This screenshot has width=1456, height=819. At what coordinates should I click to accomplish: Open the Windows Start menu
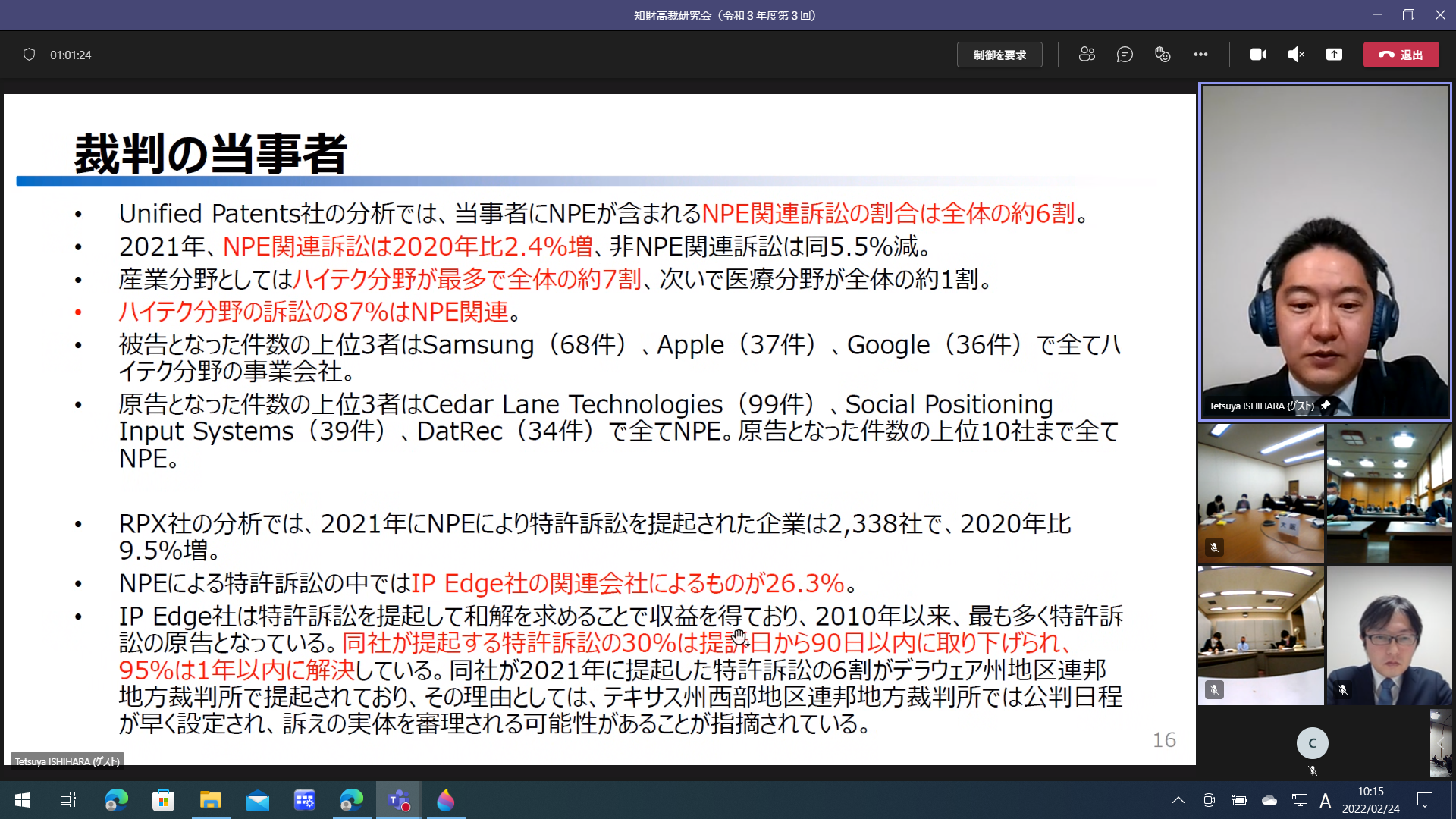[x=23, y=800]
